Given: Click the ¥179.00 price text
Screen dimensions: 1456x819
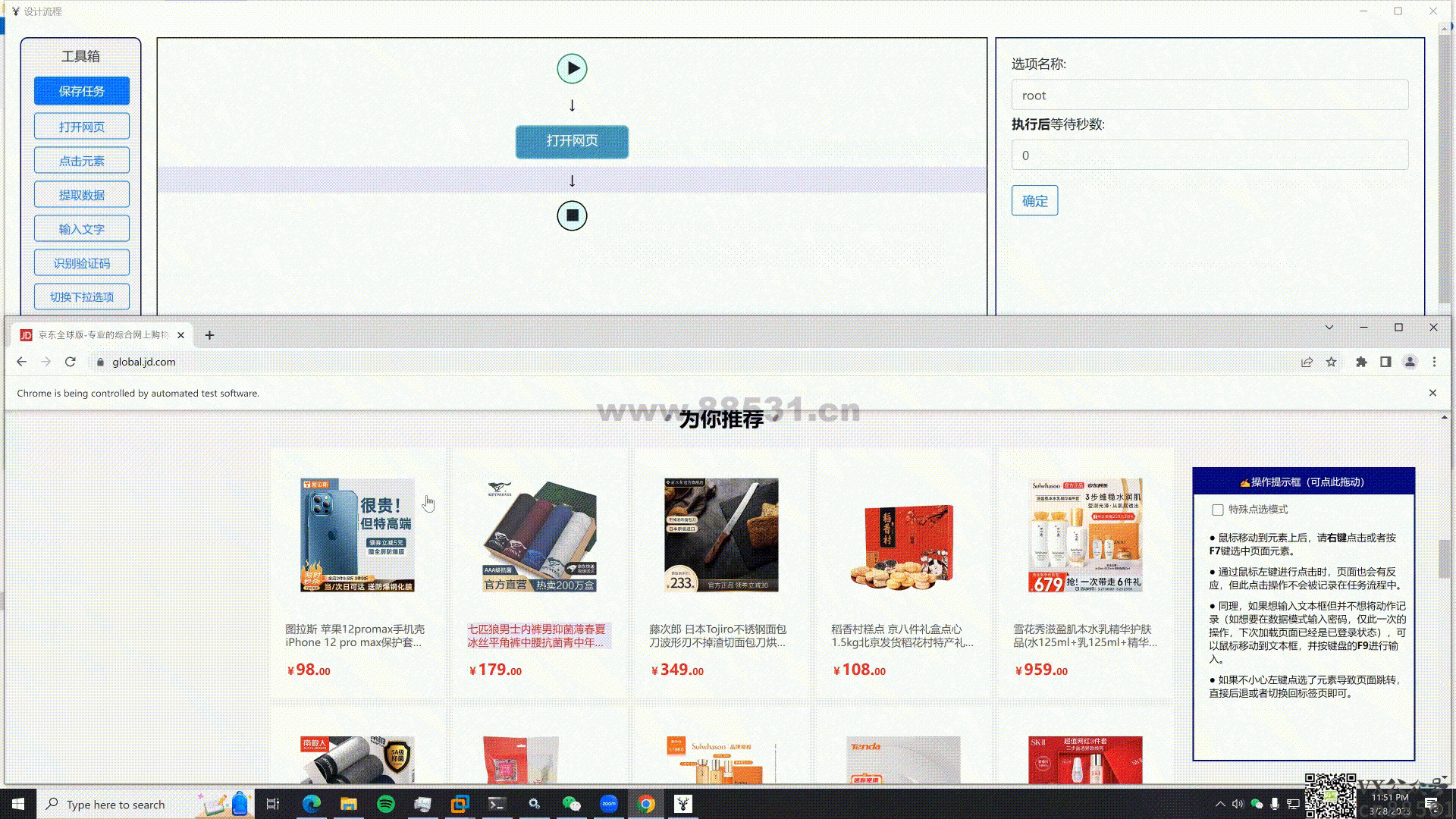Looking at the screenshot, I should (495, 670).
